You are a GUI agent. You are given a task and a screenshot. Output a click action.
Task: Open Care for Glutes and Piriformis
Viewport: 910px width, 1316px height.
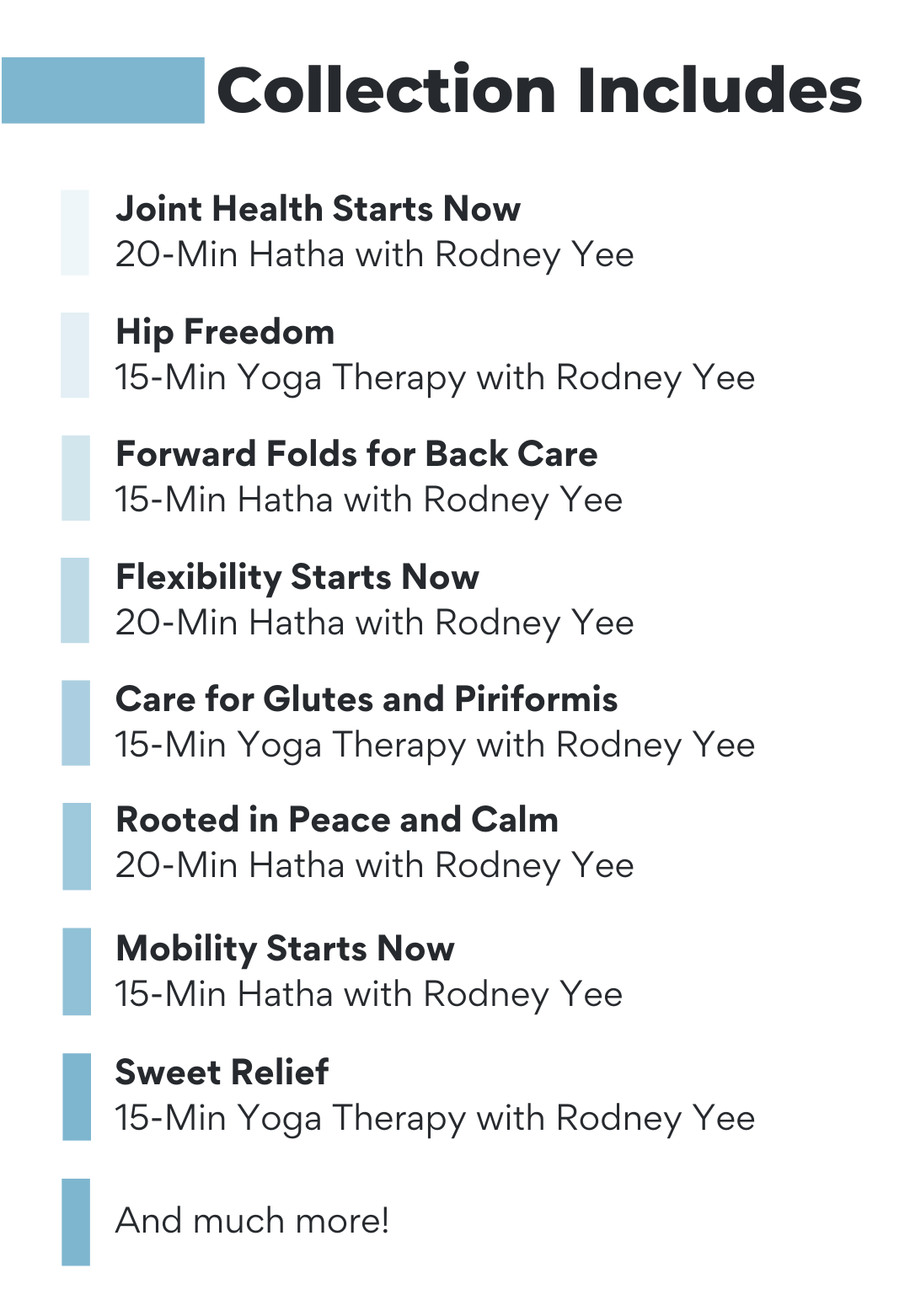[367, 699]
